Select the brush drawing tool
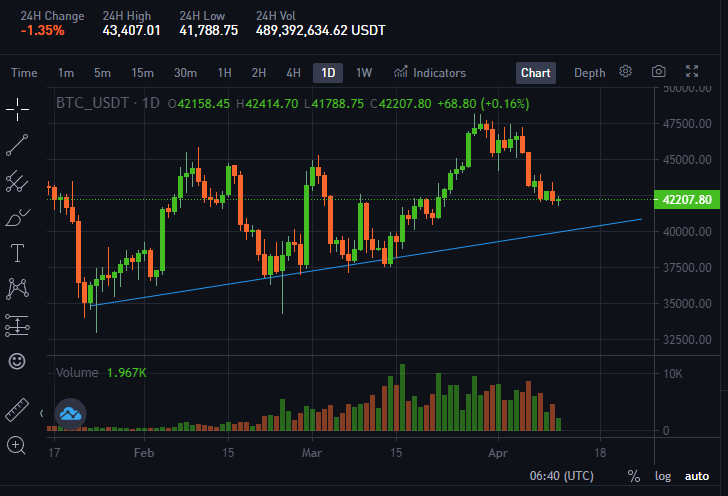The height and width of the screenshot is (496, 728). (17, 217)
